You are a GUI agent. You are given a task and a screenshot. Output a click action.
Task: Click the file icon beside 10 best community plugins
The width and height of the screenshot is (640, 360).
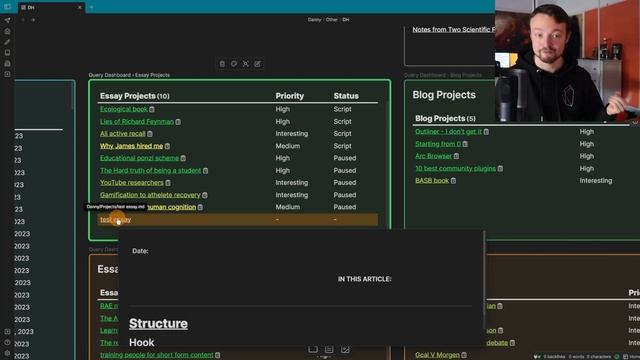pos(500,169)
